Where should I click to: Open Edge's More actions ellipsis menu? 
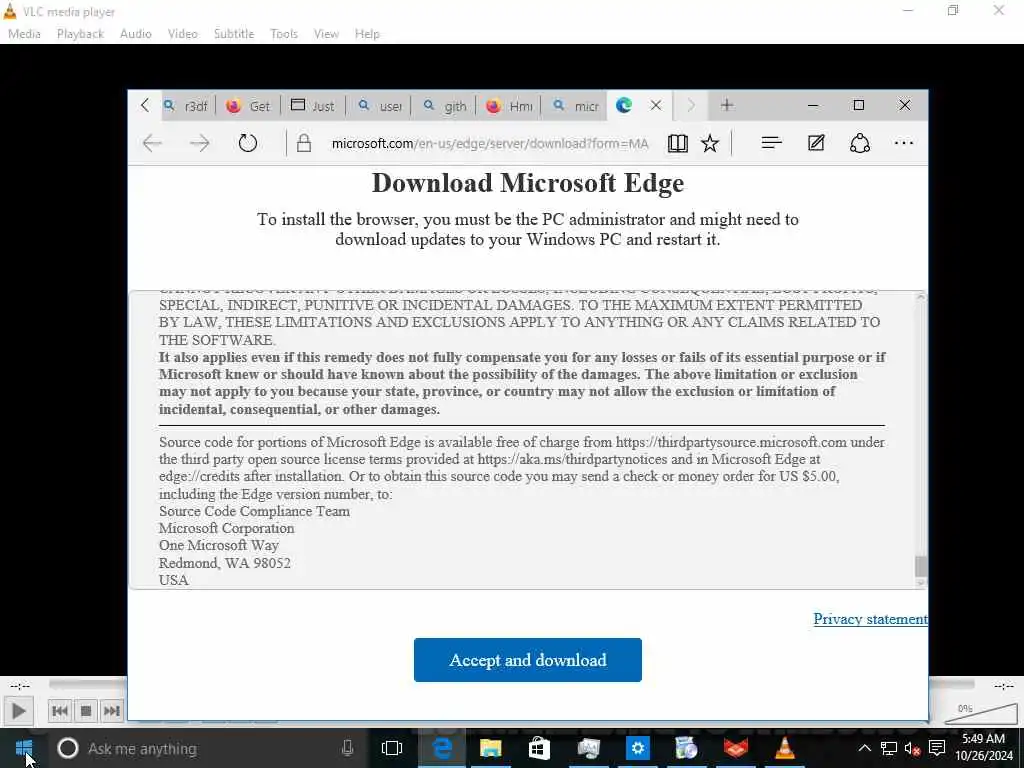904,143
